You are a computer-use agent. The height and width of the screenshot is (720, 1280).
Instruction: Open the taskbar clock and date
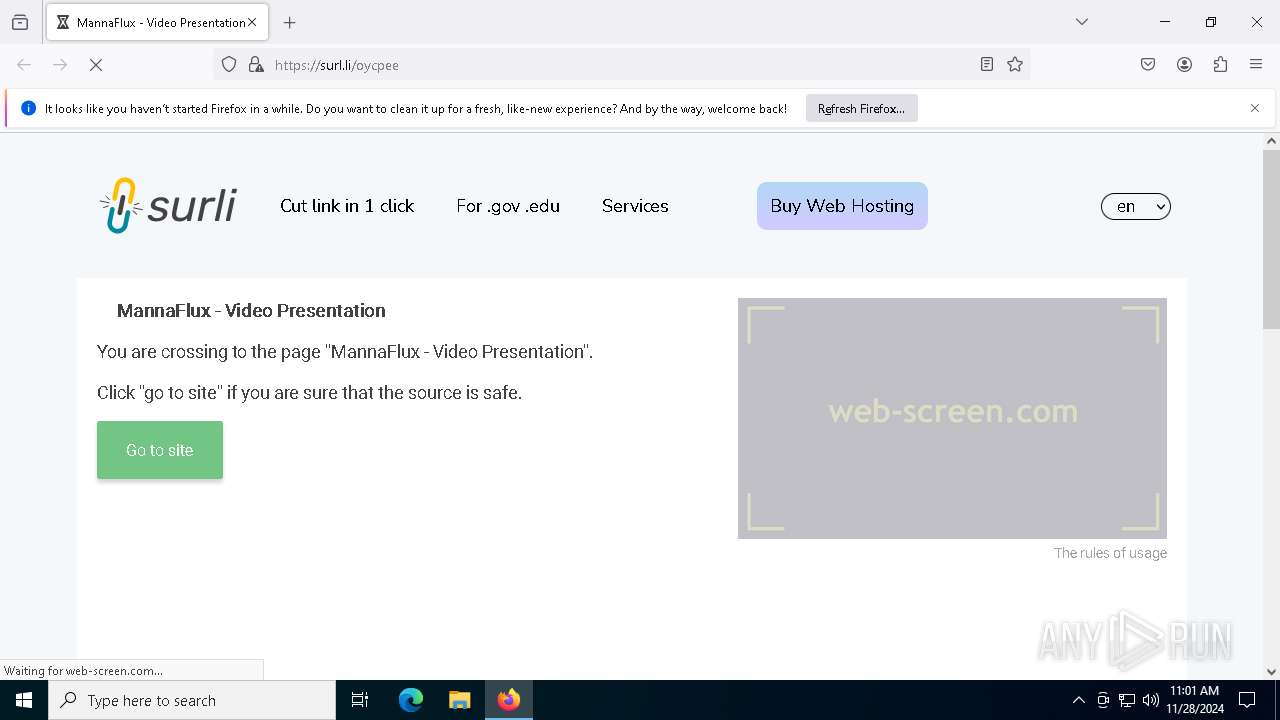click(1195, 700)
